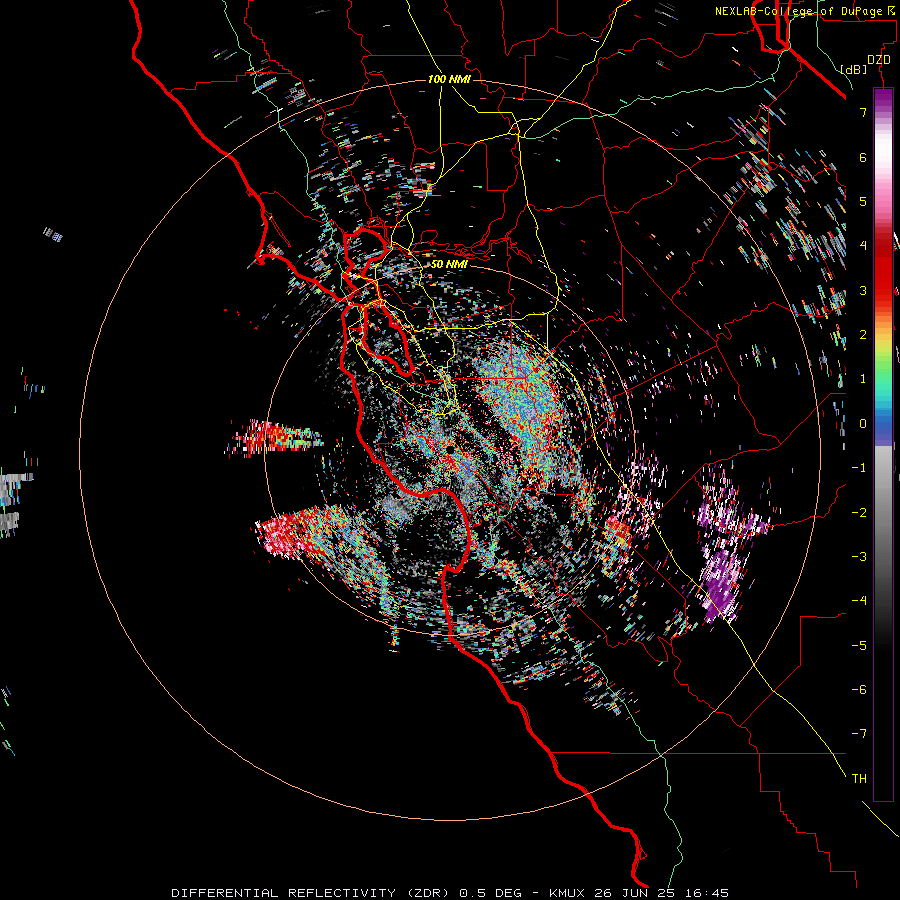Screen dimensions: 900x900
Task: Click the -4 value on the color scale
Action: tap(859, 600)
